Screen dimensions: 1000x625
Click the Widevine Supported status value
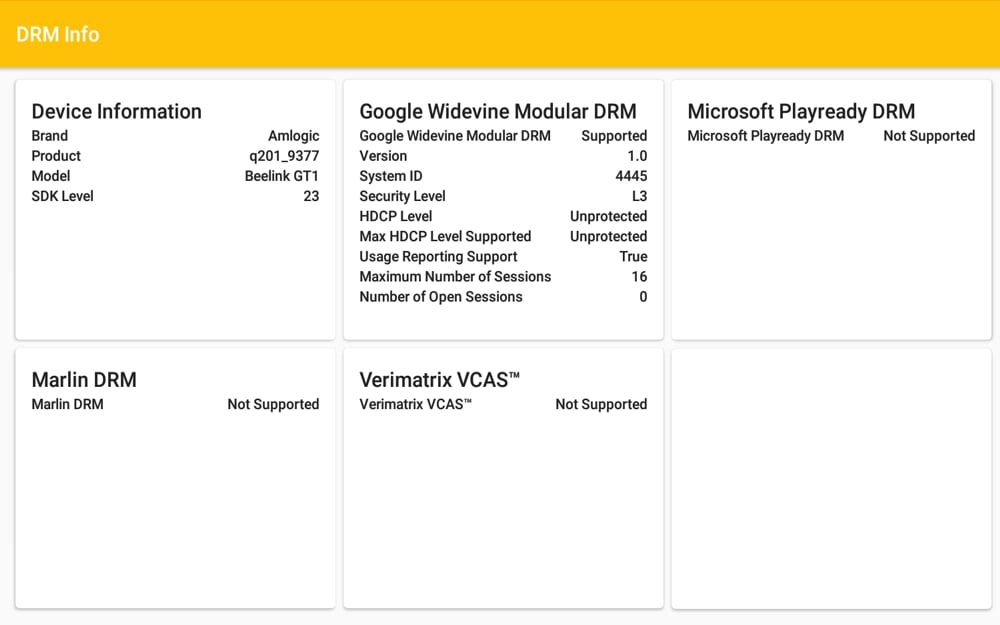coord(614,136)
